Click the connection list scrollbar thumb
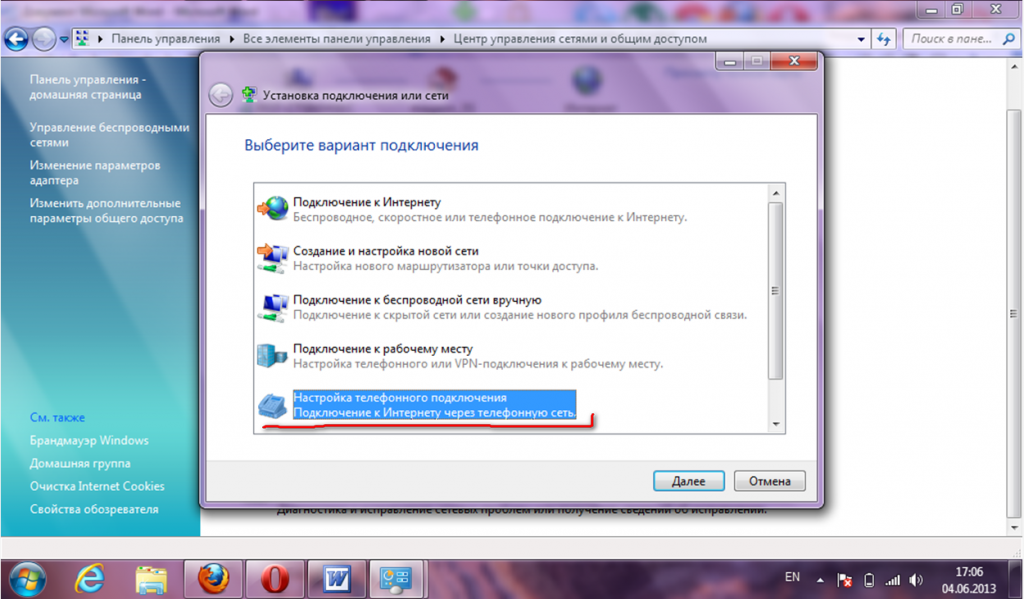 (x=776, y=291)
